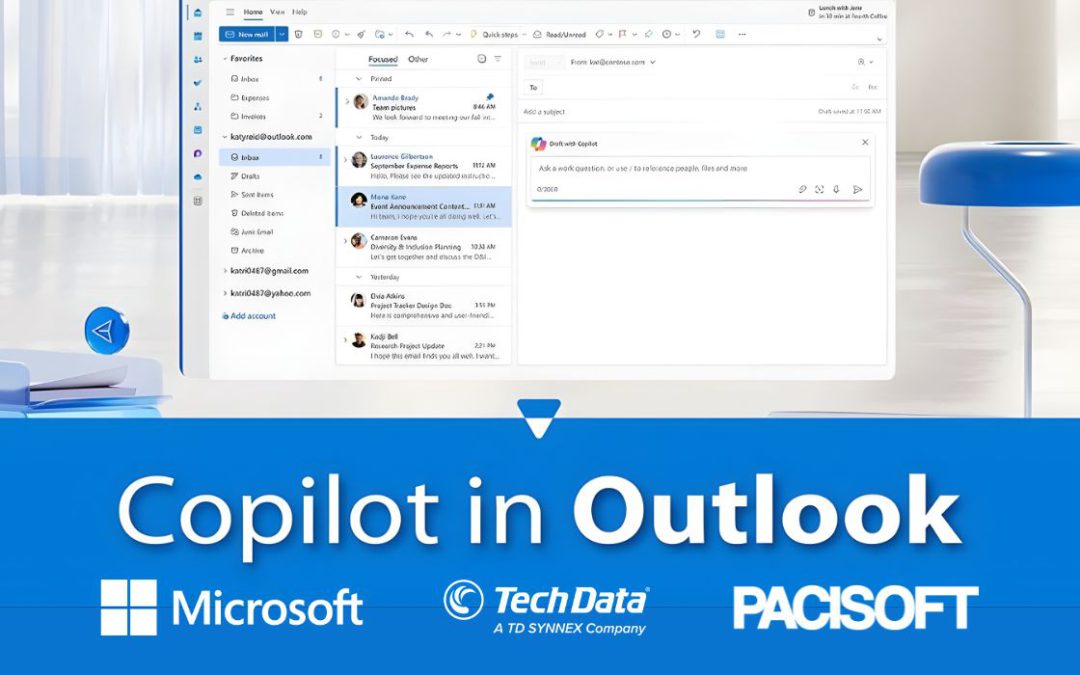Open the filter icon above the message list

(x=497, y=58)
